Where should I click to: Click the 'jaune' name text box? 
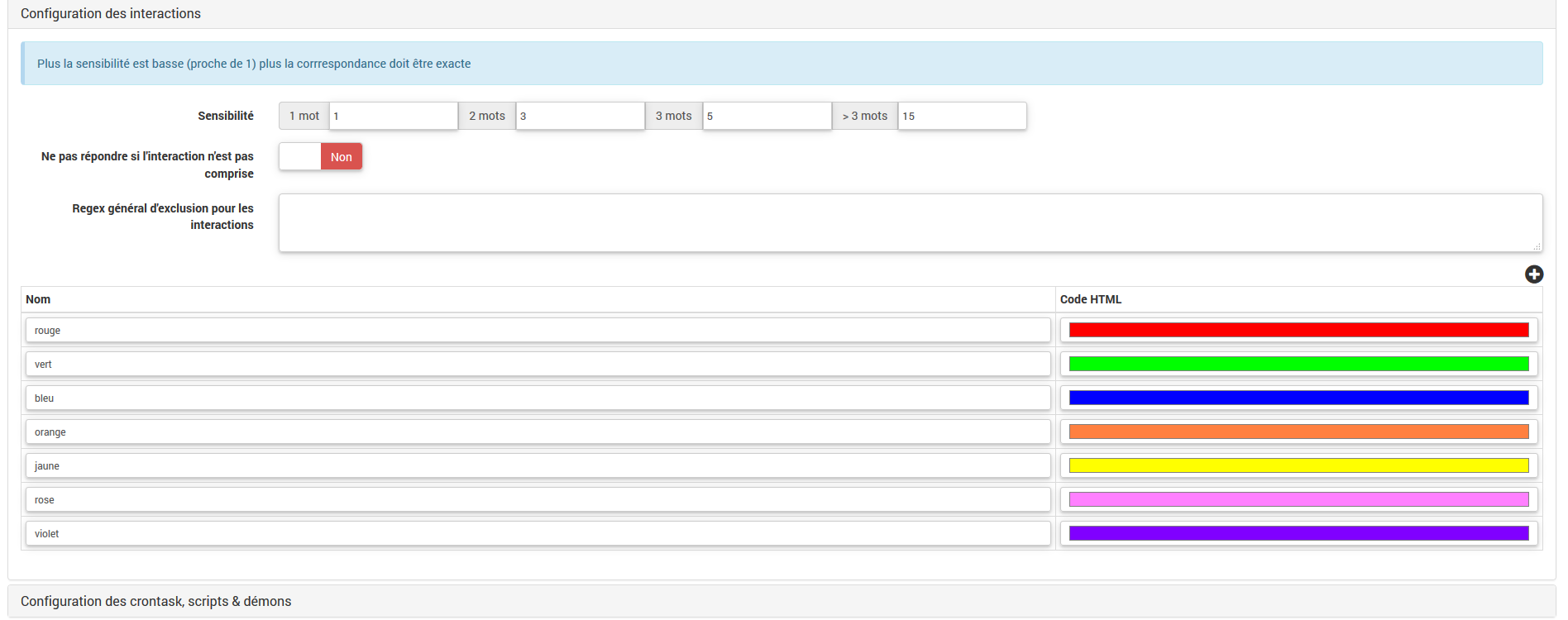point(538,466)
